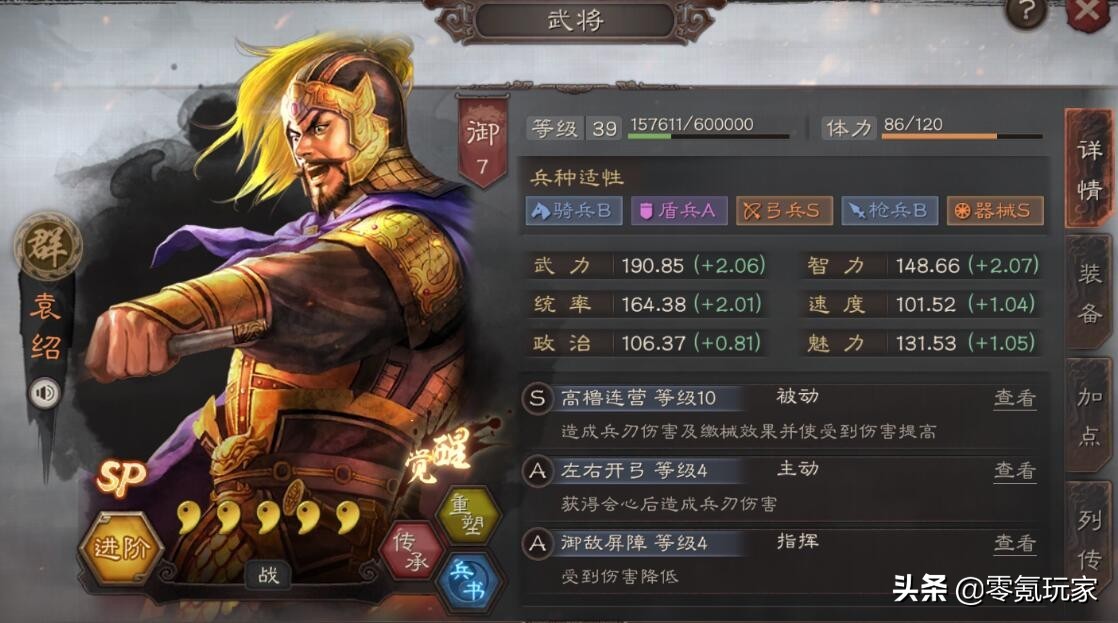
Task: Switch to the 加点 side tab
Action: (x=1089, y=415)
